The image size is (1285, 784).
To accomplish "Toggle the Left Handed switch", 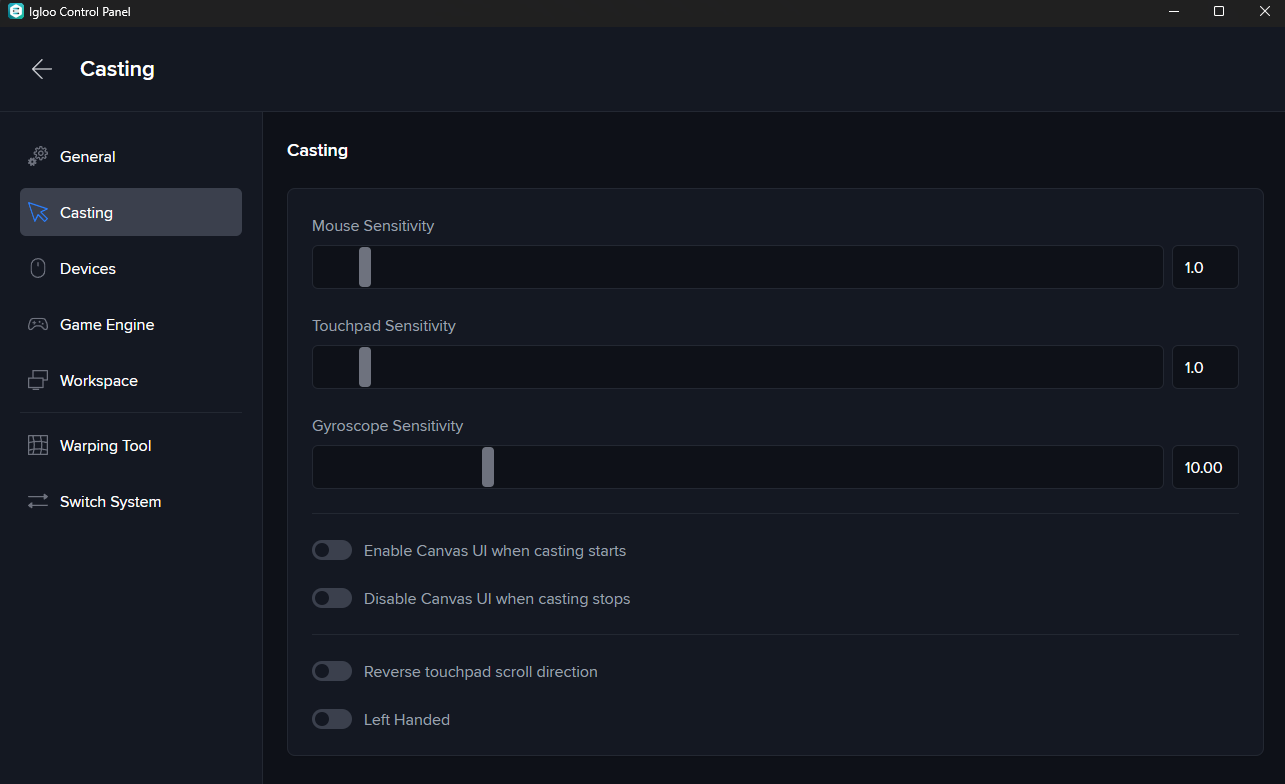I will 332,719.
